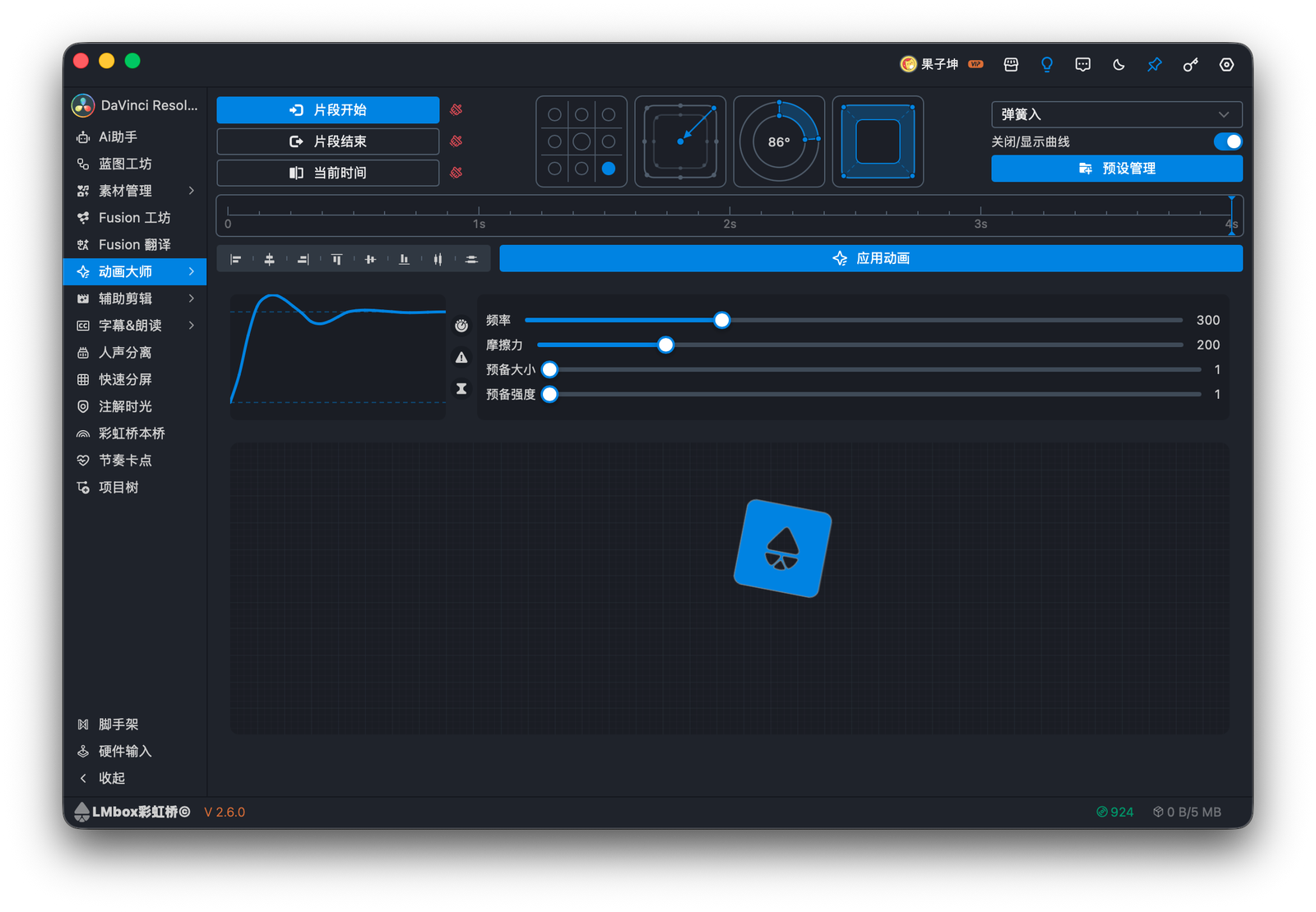This screenshot has width=1316, height=912.
Task: Click the blue lightbulb tips icon
Action: [x=1047, y=64]
